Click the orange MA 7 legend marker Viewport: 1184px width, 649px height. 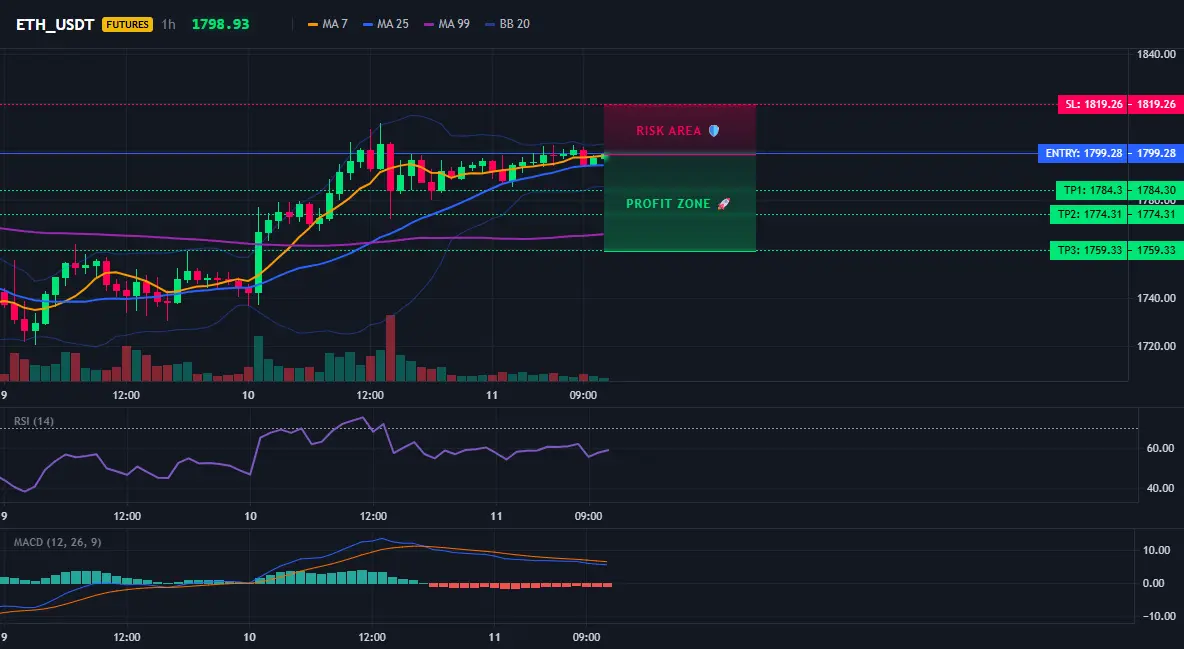(313, 24)
